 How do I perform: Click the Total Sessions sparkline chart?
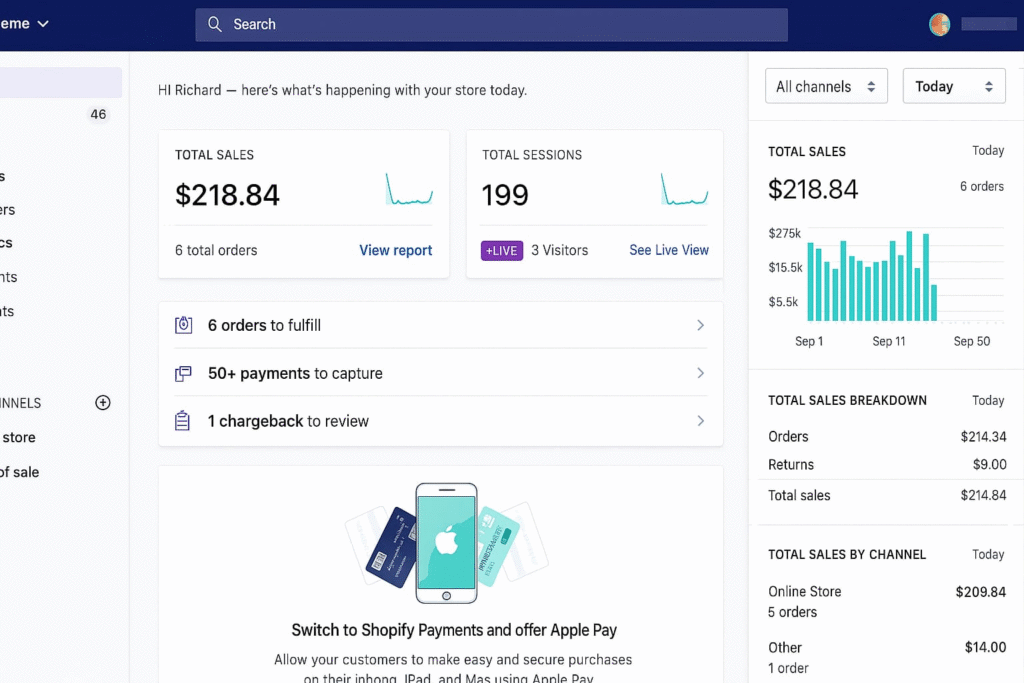click(684, 189)
